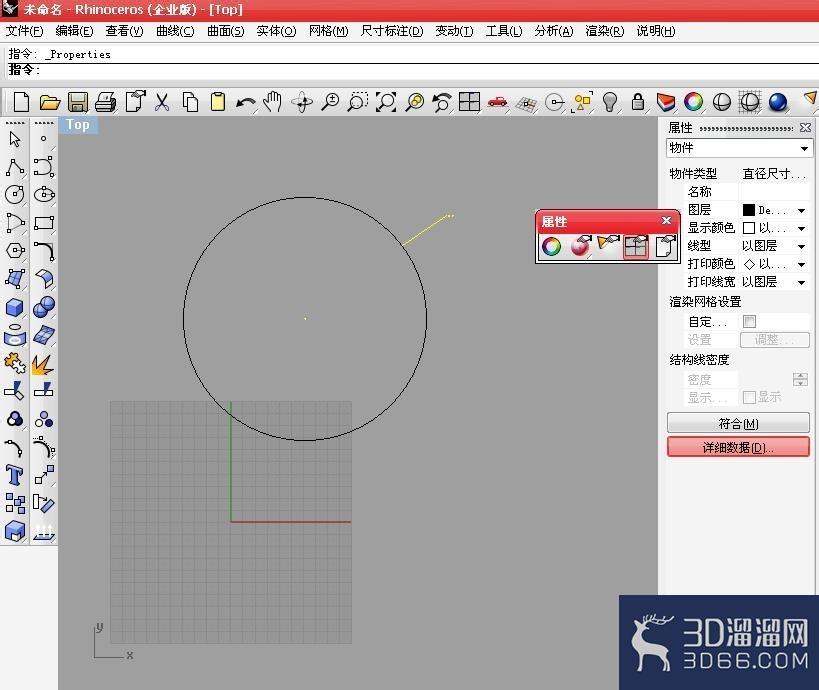Open the 曲线(C) menu
Screen dimensions: 819x690
click(175, 31)
